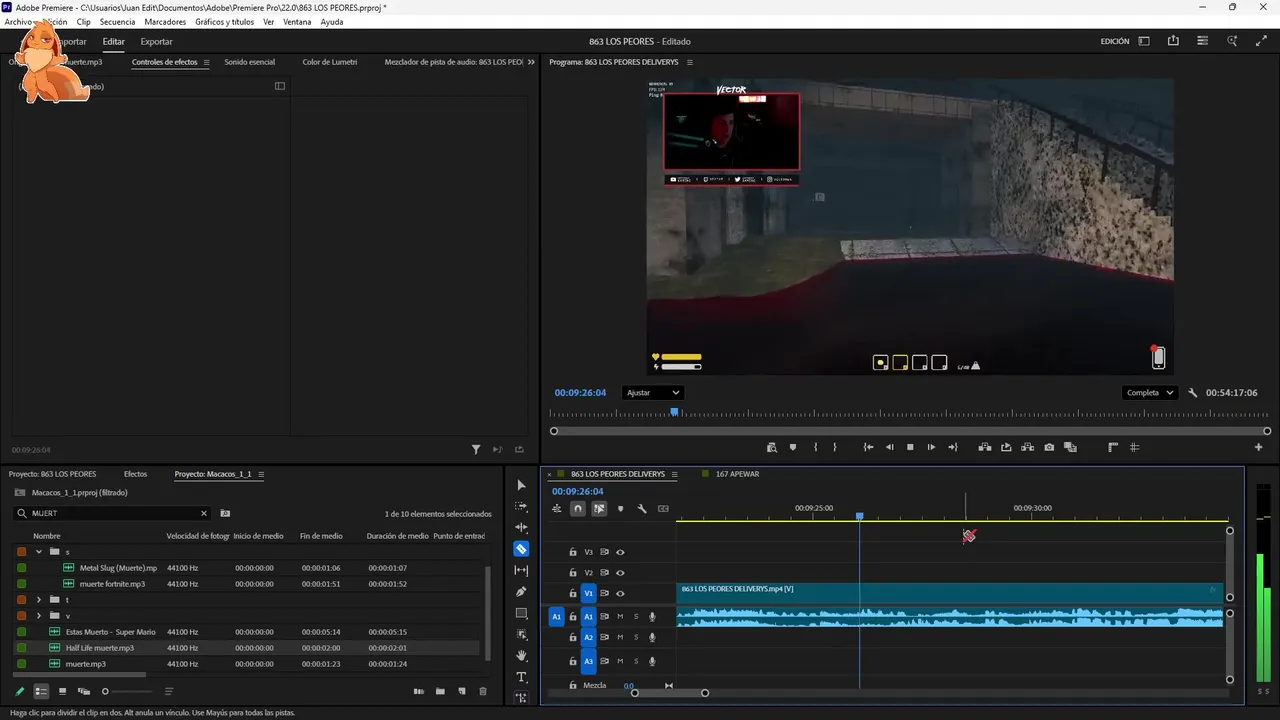1280x720 pixels.
Task: Toggle lock on track V3
Action: coord(573,552)
